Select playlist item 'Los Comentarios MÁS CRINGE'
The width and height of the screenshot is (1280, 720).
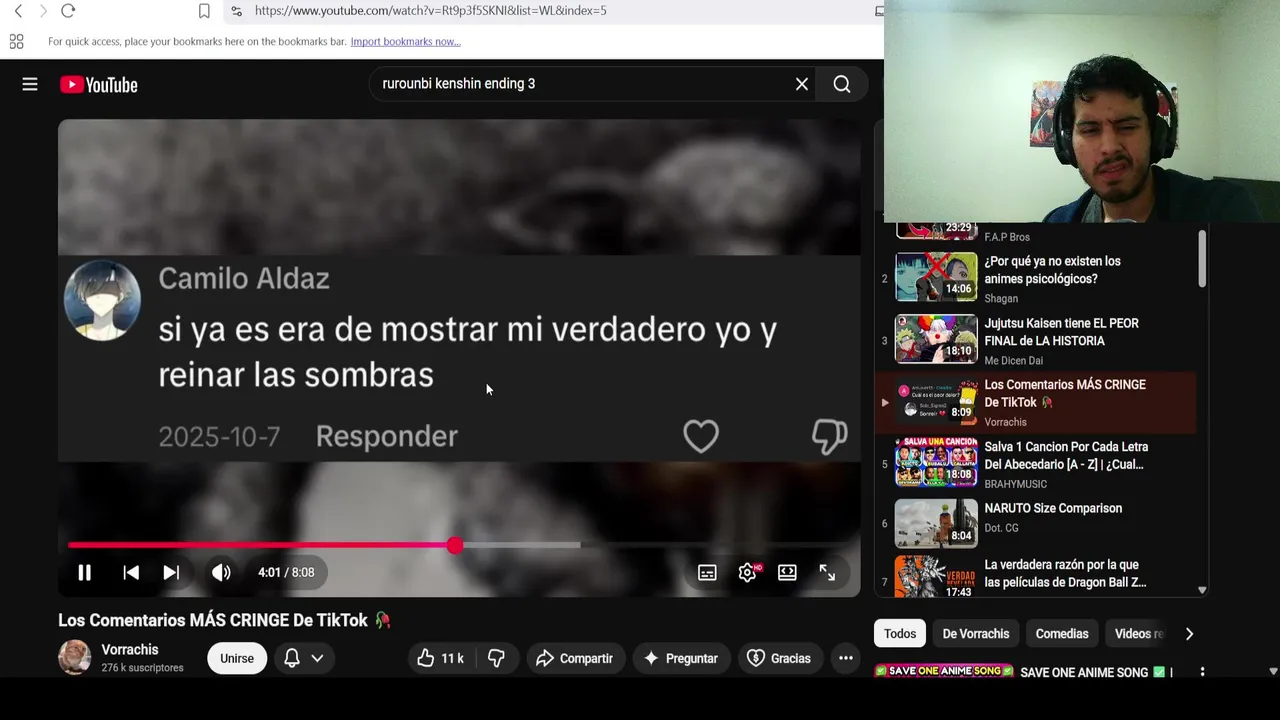pyautogui.click(x=1035, y=402)
